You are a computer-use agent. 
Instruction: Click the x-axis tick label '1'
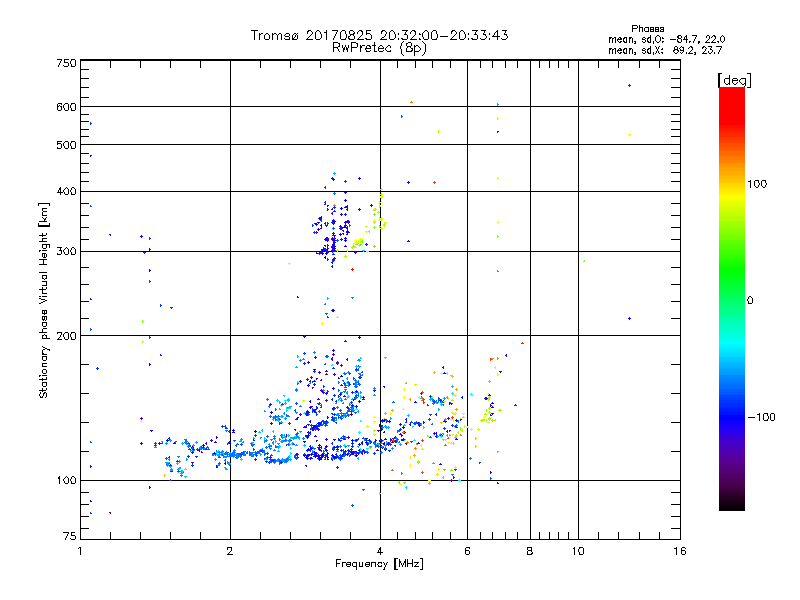[x=80, y=551]
